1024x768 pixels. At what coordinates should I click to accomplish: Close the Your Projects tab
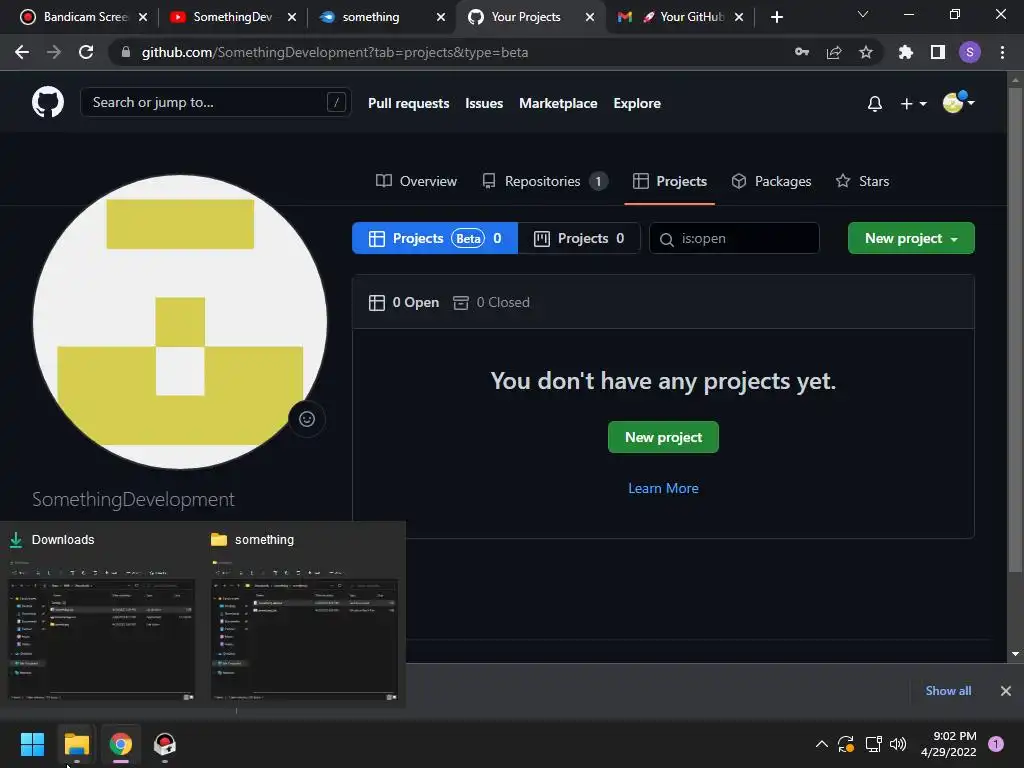tap(590, 17)
